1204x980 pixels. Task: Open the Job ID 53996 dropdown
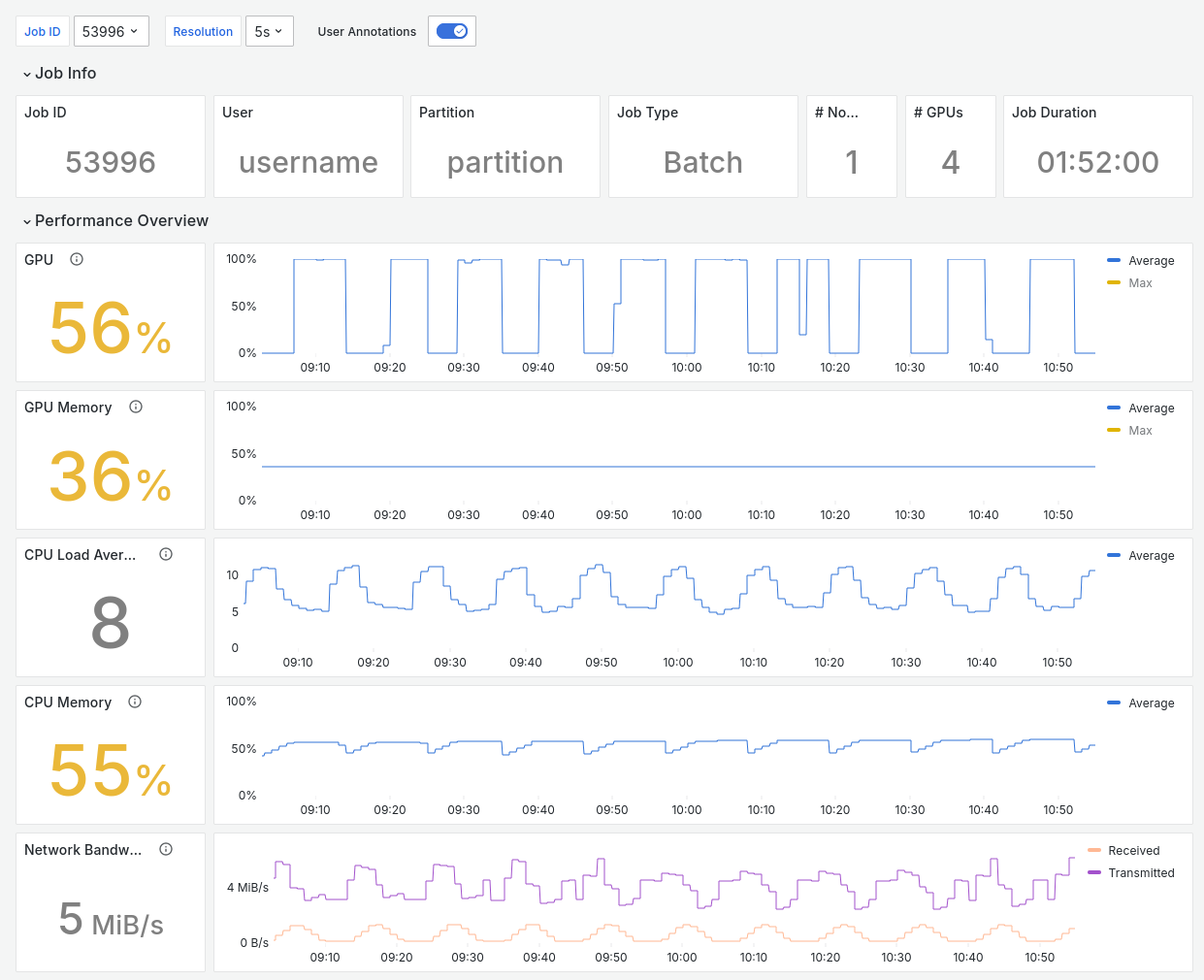pos(112,31)
